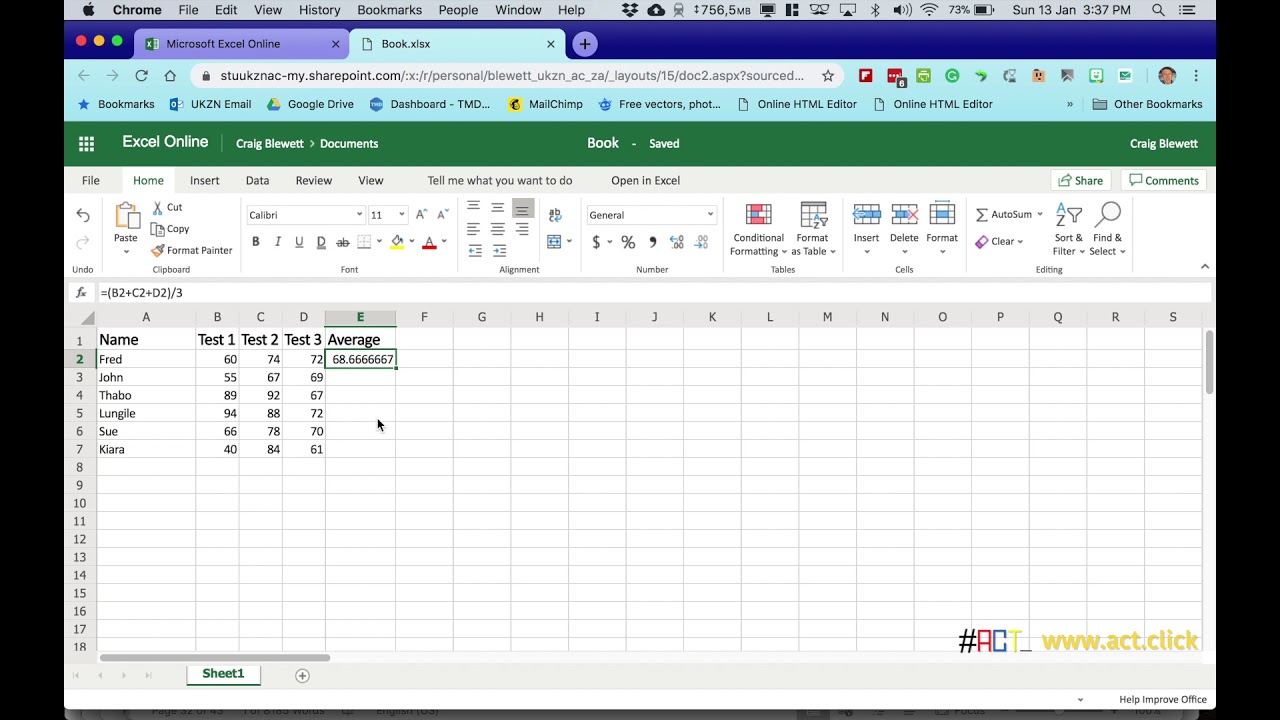This screenshot has height=720, width=1280.
Task: Toggle italic formatting
Action: [278, 242]
